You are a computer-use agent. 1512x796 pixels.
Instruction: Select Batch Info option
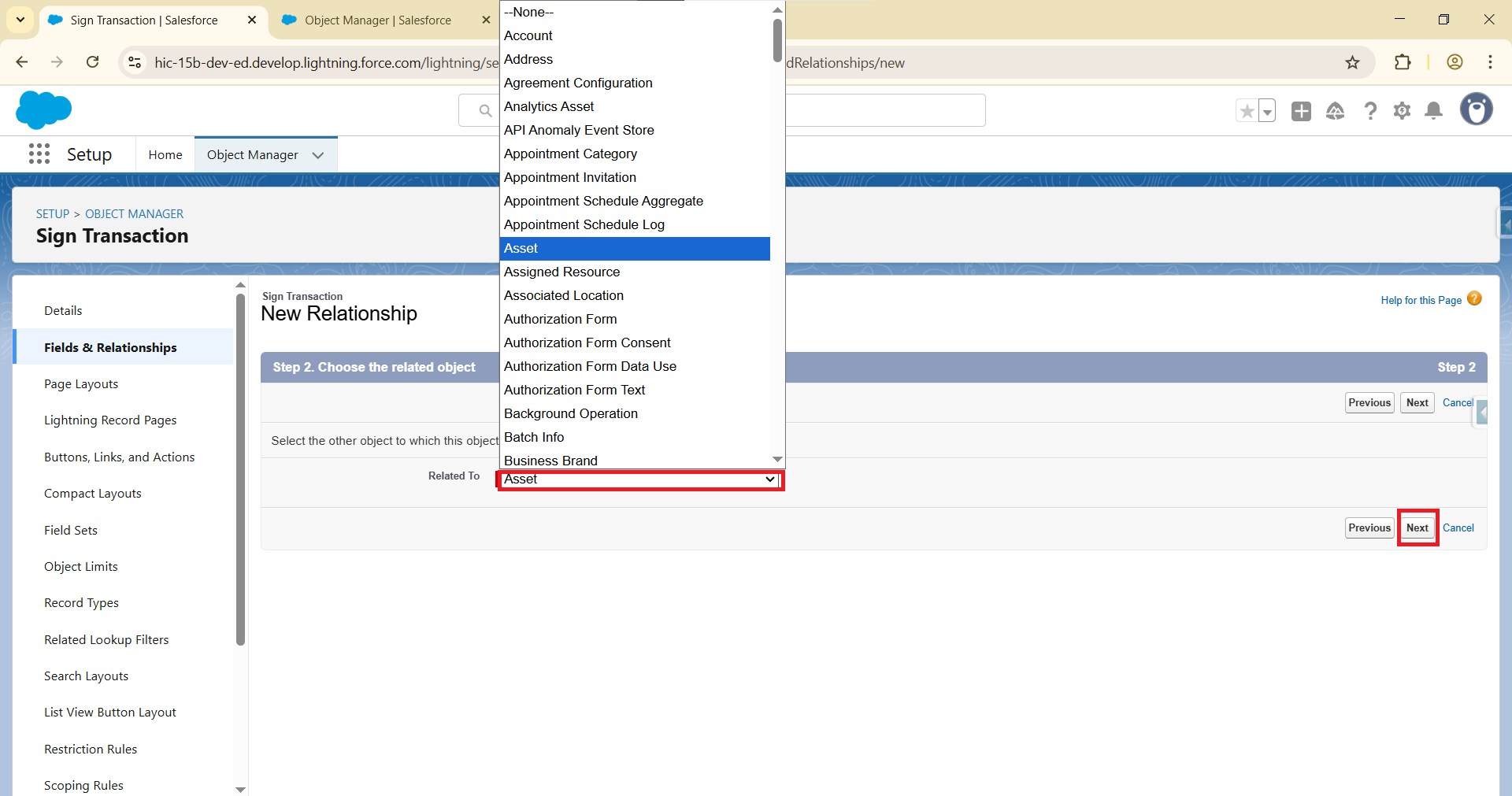pos(635,437)
